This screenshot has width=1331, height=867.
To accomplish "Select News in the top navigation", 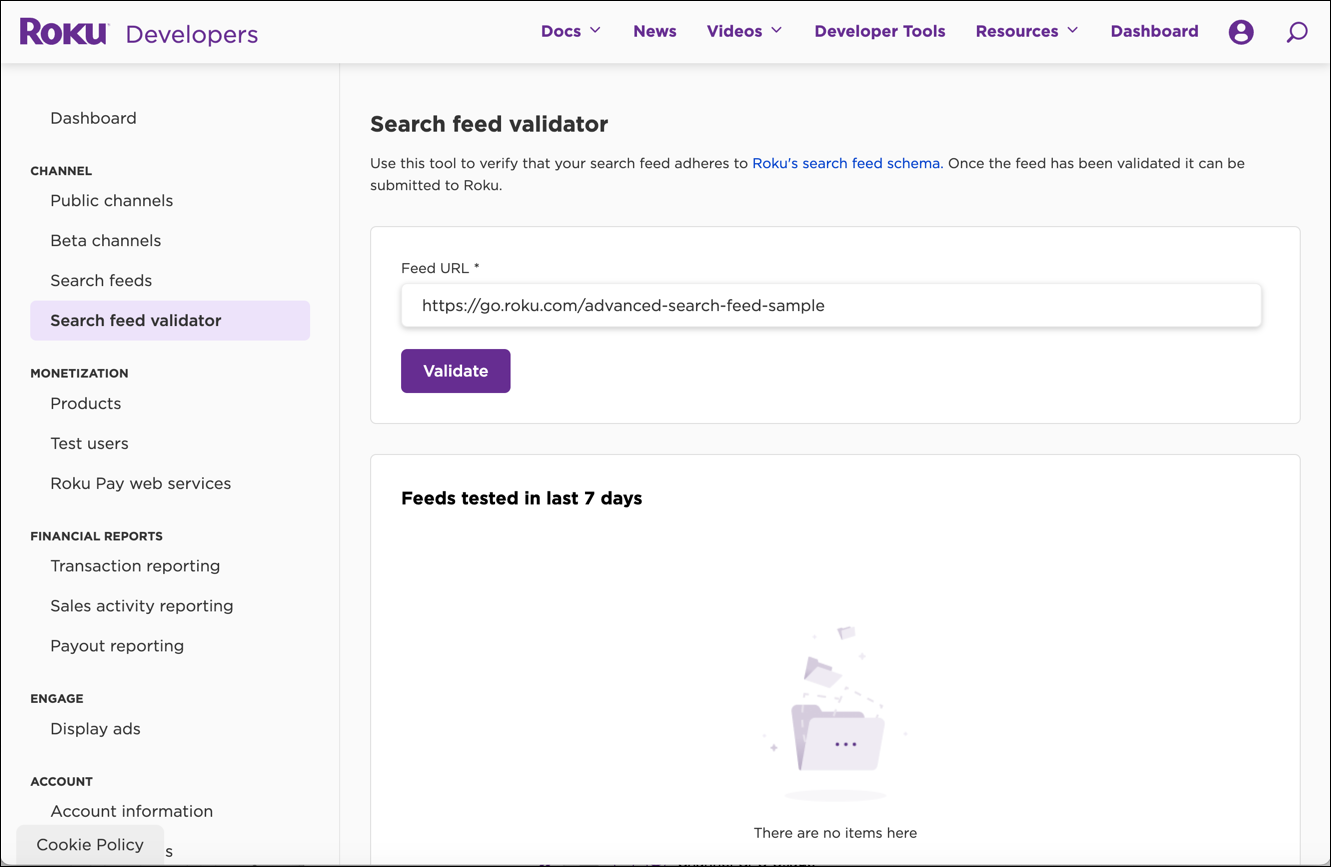I will pos(654,31).
